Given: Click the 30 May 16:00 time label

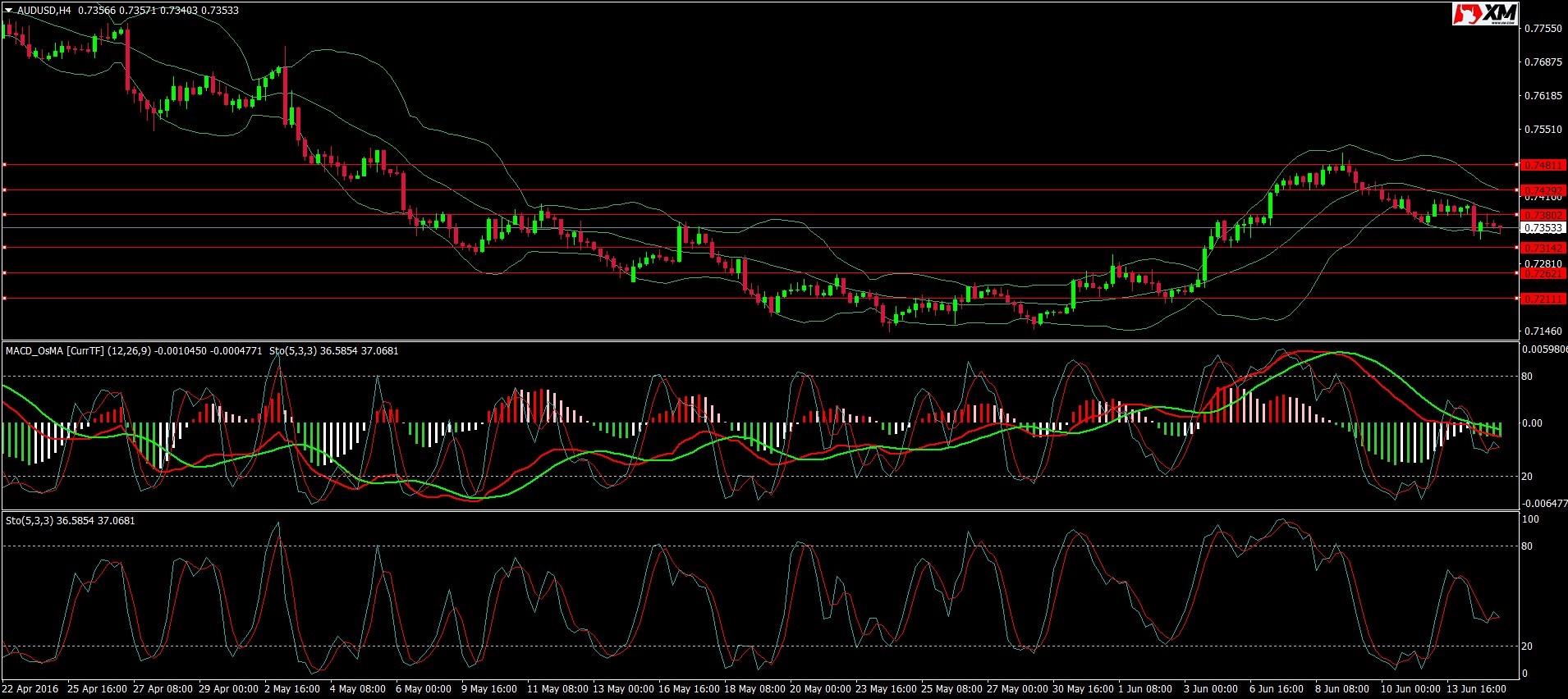Looking at the screenshot, I should pos(1082,689).
